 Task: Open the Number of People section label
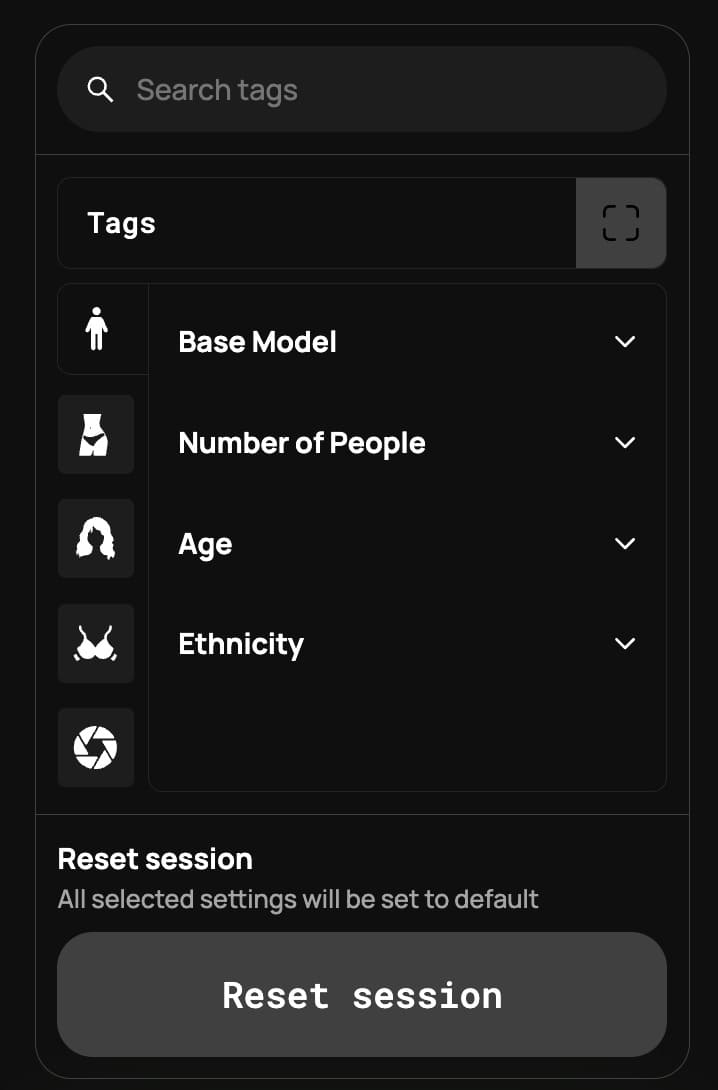(301, 443)
